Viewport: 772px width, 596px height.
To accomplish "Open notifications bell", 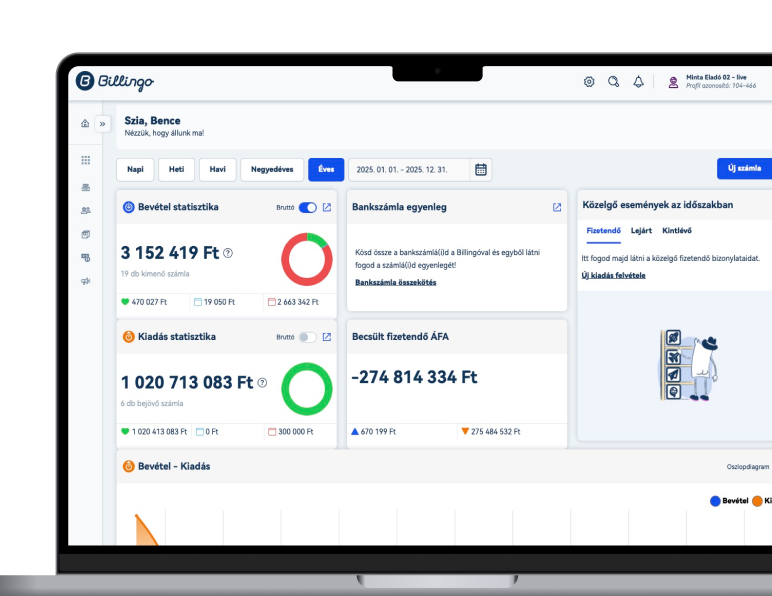I will pyautogui.click(x=638, y=82).
